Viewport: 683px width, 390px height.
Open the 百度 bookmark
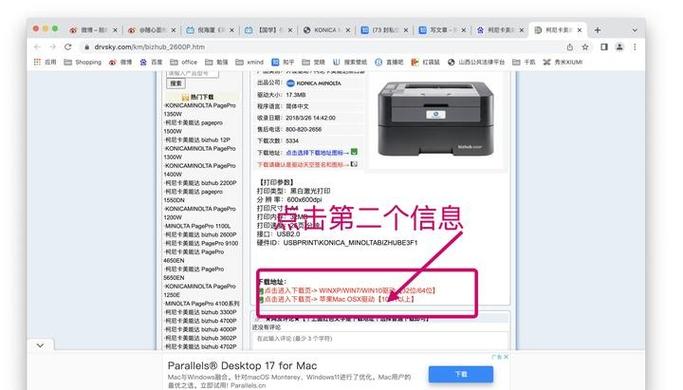tap(151, 62)
